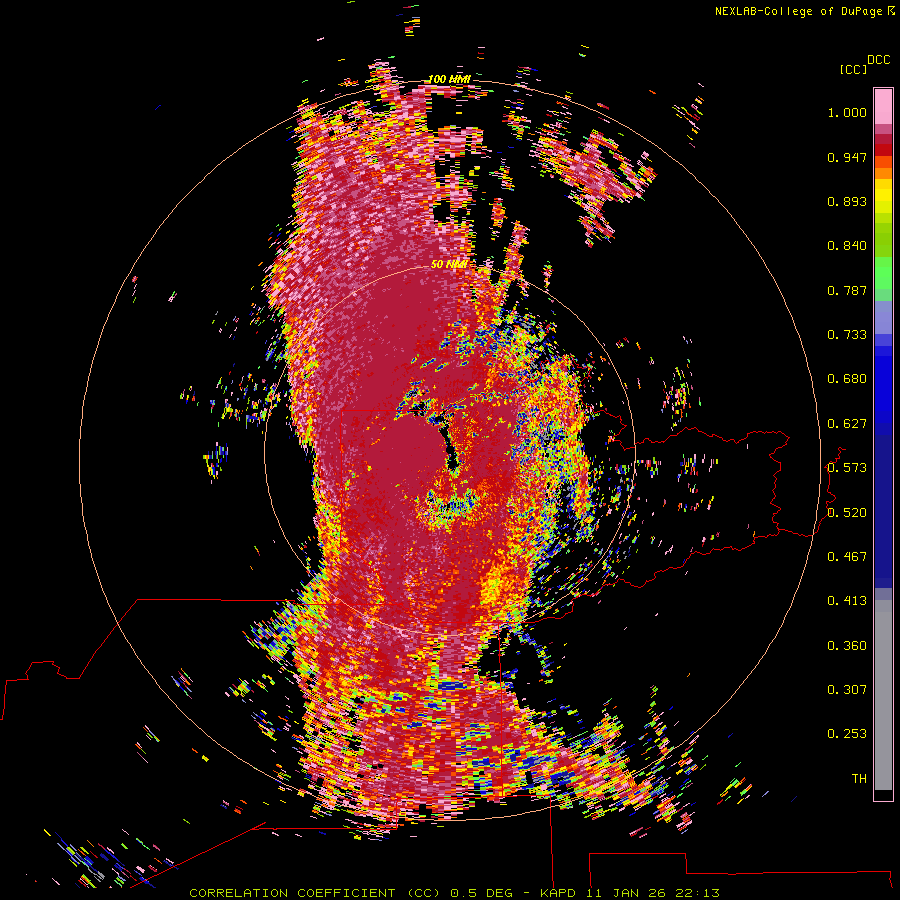Screen dimensions: 900x900
Task: Select the 0.733 legend value
Action: tap(847, 335)
